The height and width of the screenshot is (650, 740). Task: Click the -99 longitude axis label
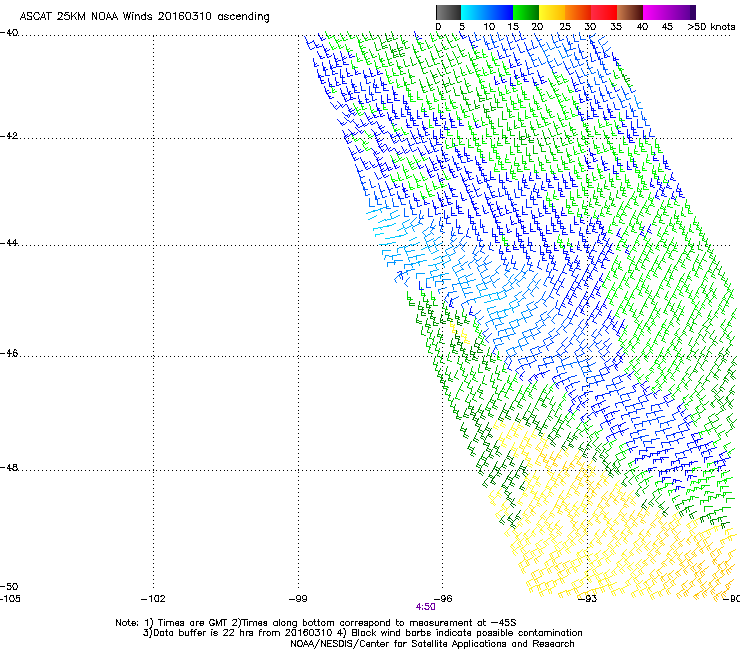(298, 599)
